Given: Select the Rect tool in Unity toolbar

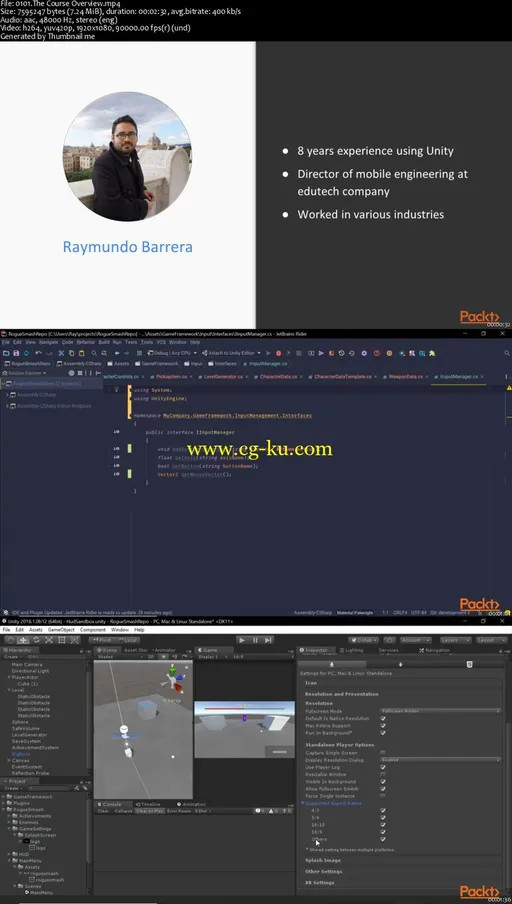Looking at the screenshot, I should 62,640.
